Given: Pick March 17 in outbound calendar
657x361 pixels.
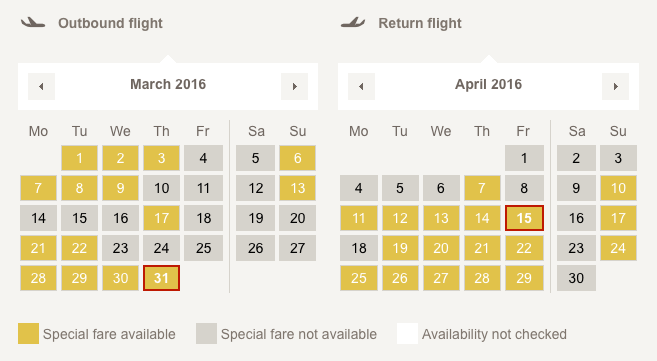Looking at the screenshot, I should (x=161, y=218).
